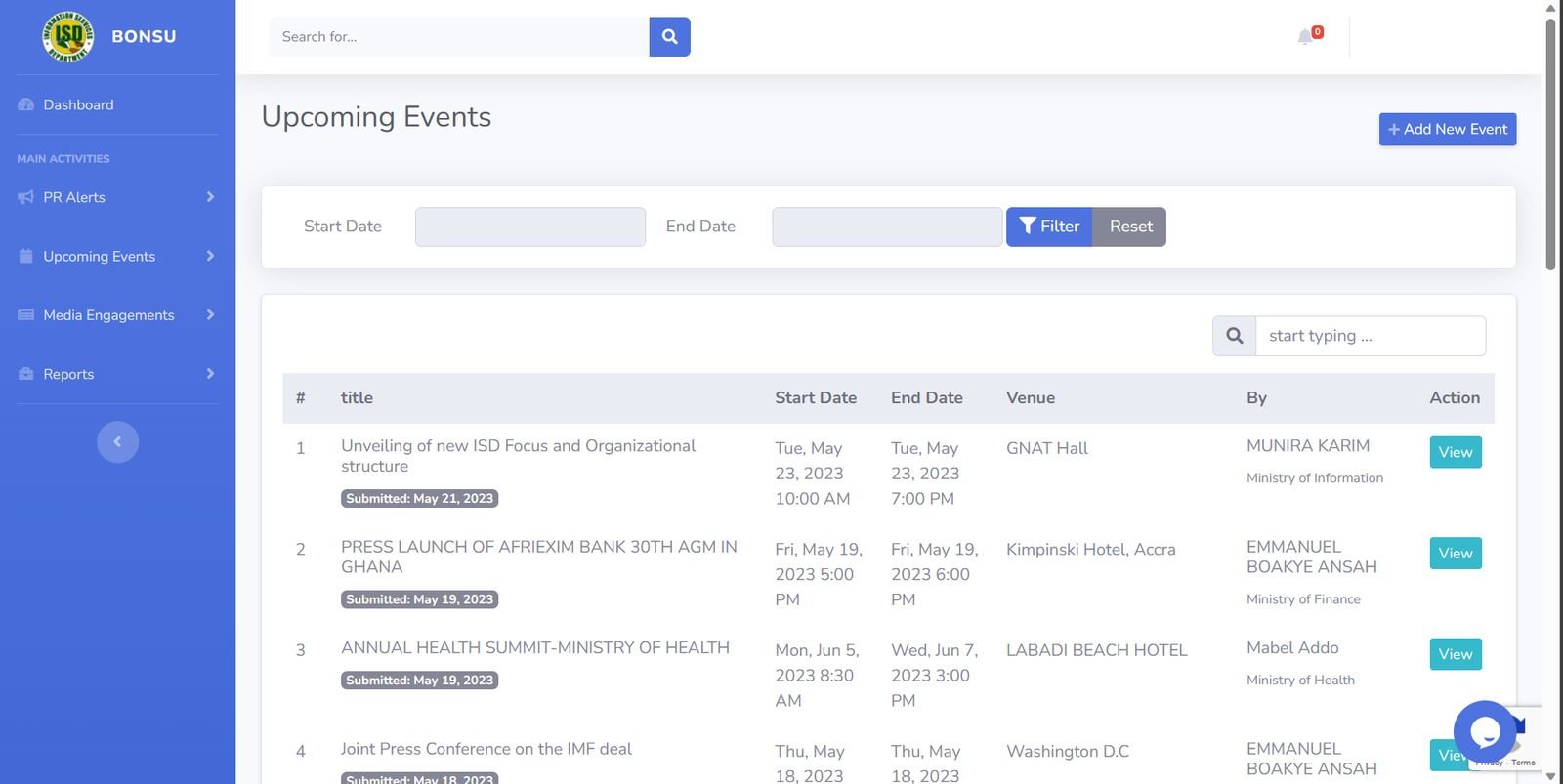
Task: Click the Dashboard gauge icon
Action: click(x=26, y=104)
